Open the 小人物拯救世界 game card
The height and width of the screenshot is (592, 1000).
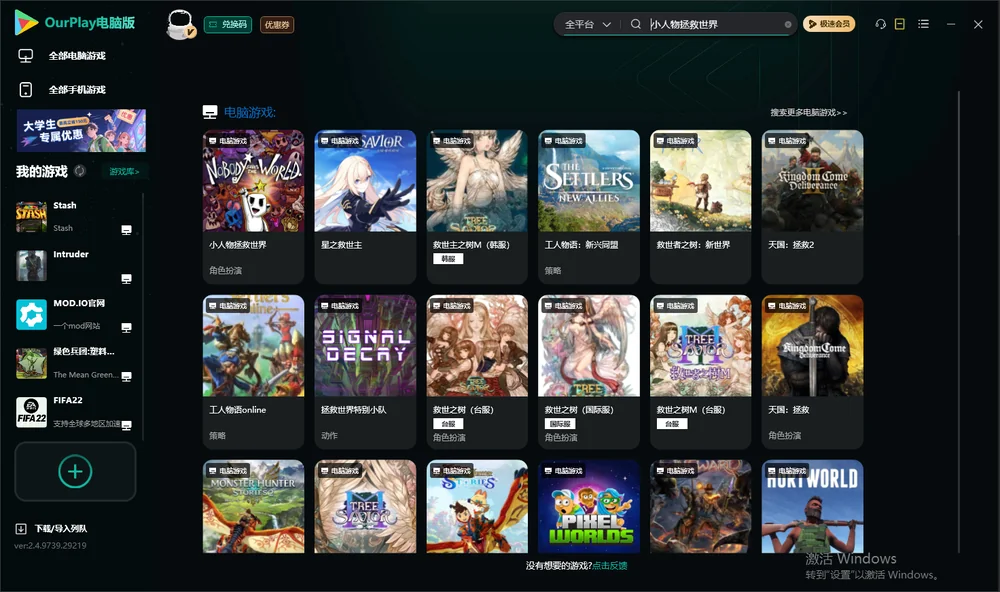(253, 207)
